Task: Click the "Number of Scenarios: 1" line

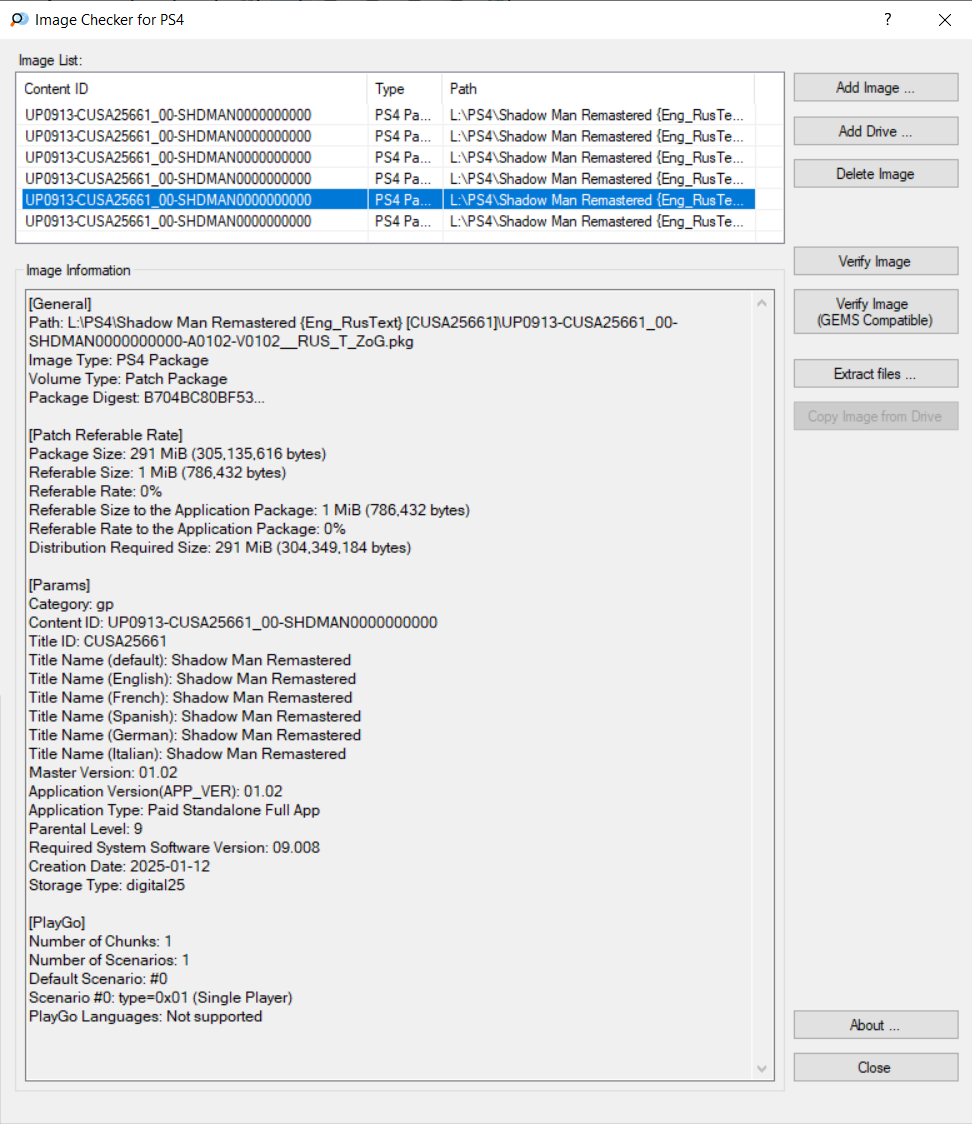Action: [110, 961]
